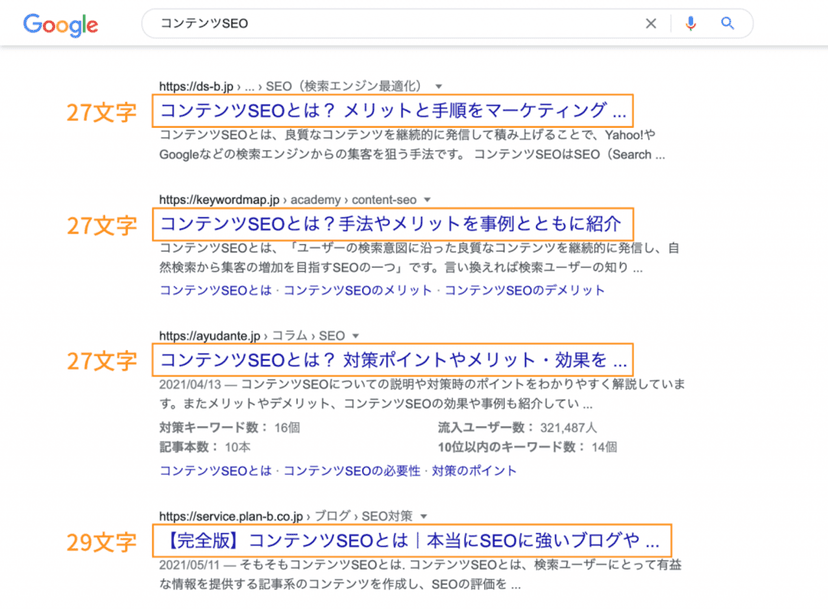828x609 pixels.
Task: Open sitelink コンテンツSEOのメリット
Action: (358, 290)
